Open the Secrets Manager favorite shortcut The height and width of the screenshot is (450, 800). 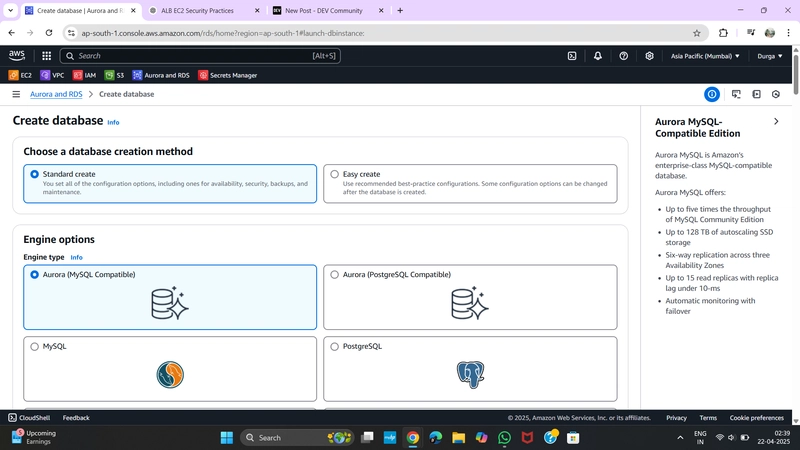[228, 76]
